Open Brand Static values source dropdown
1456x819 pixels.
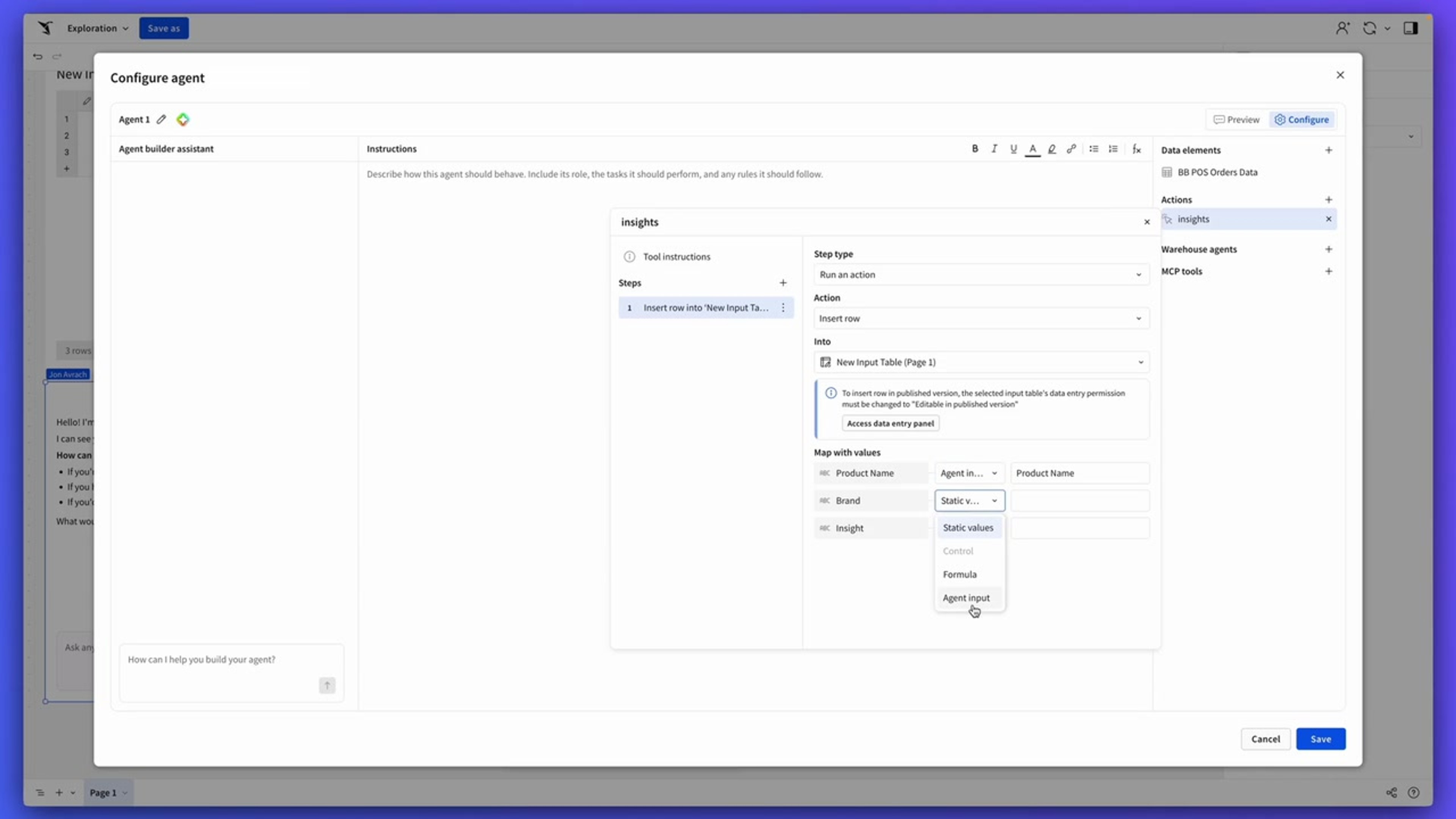pyautogui.click(x=970, y=500)
